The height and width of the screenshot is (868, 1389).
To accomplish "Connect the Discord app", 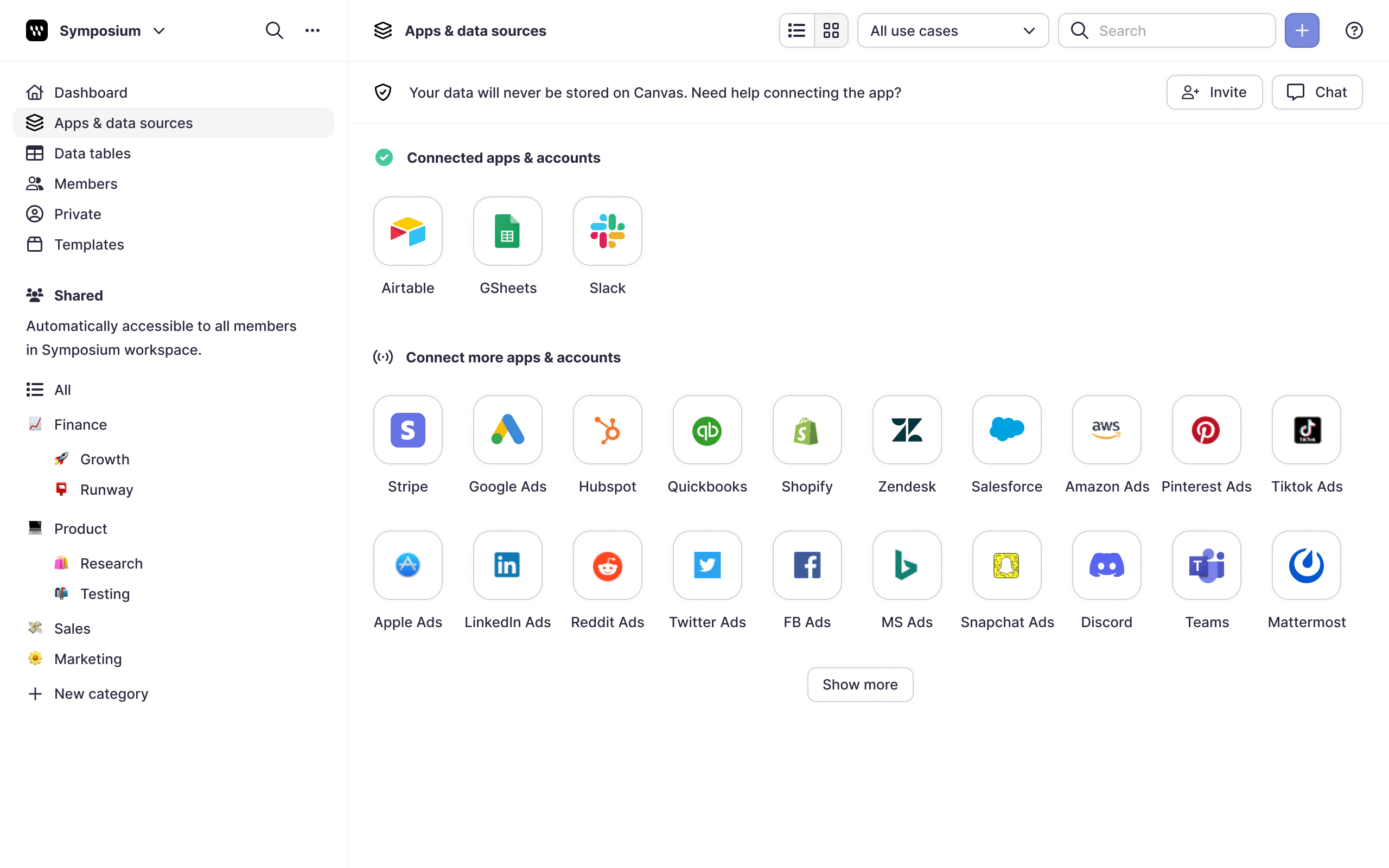I will [1107, 565].
